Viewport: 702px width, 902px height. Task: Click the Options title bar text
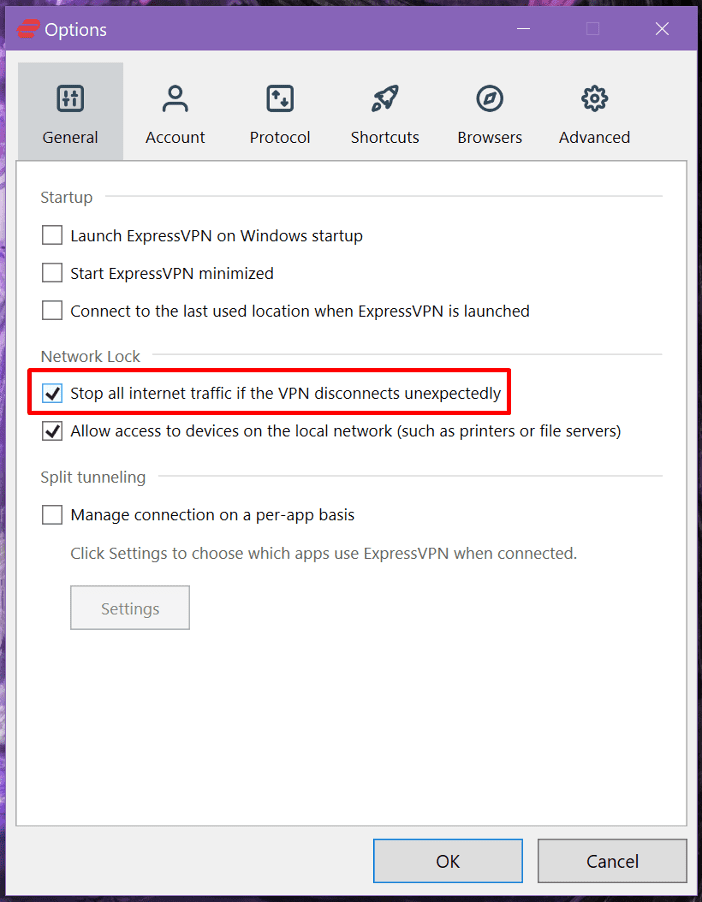pos(76,30)
